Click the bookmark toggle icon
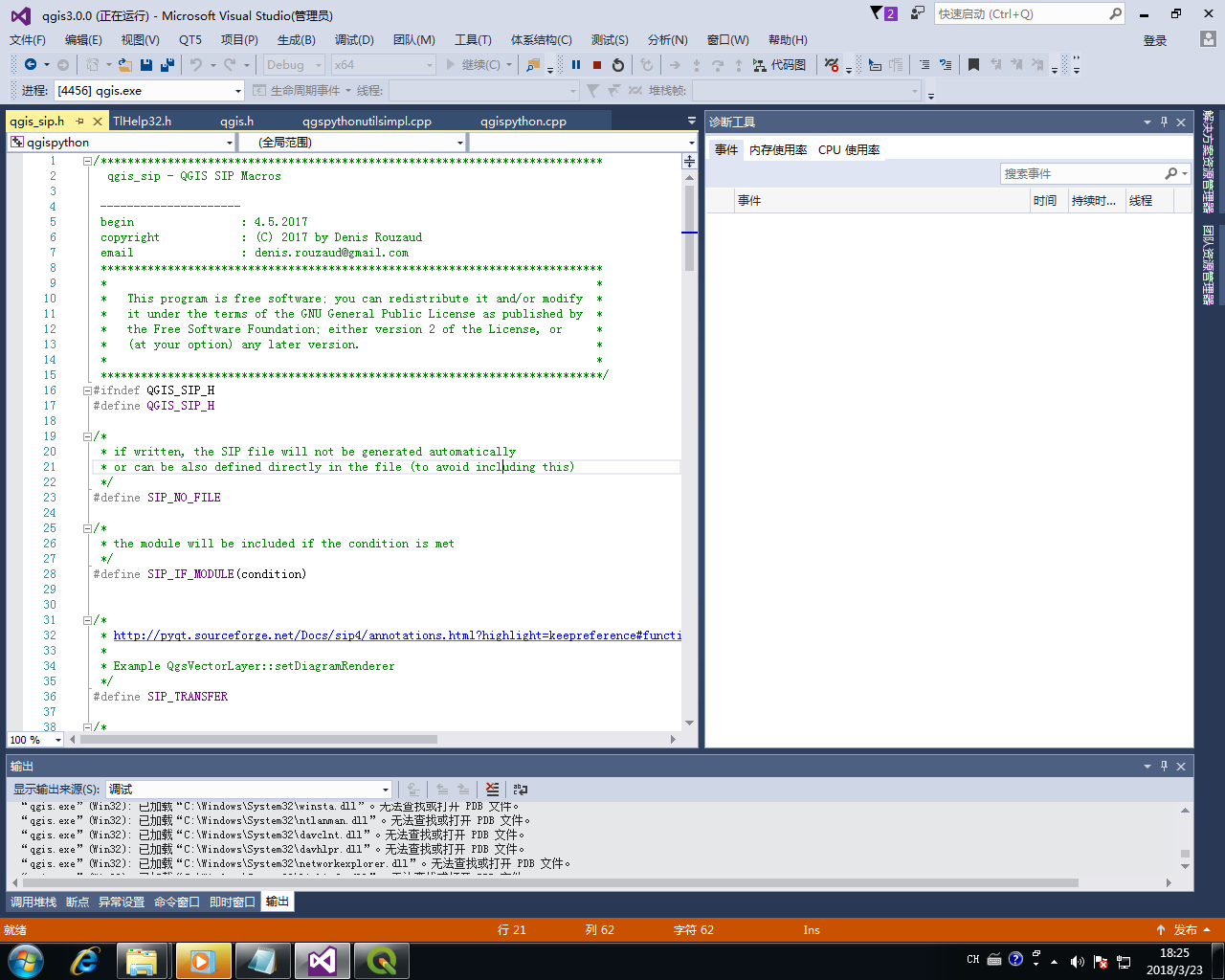This screenshot has height=980, width=1225. pos(973,64)
